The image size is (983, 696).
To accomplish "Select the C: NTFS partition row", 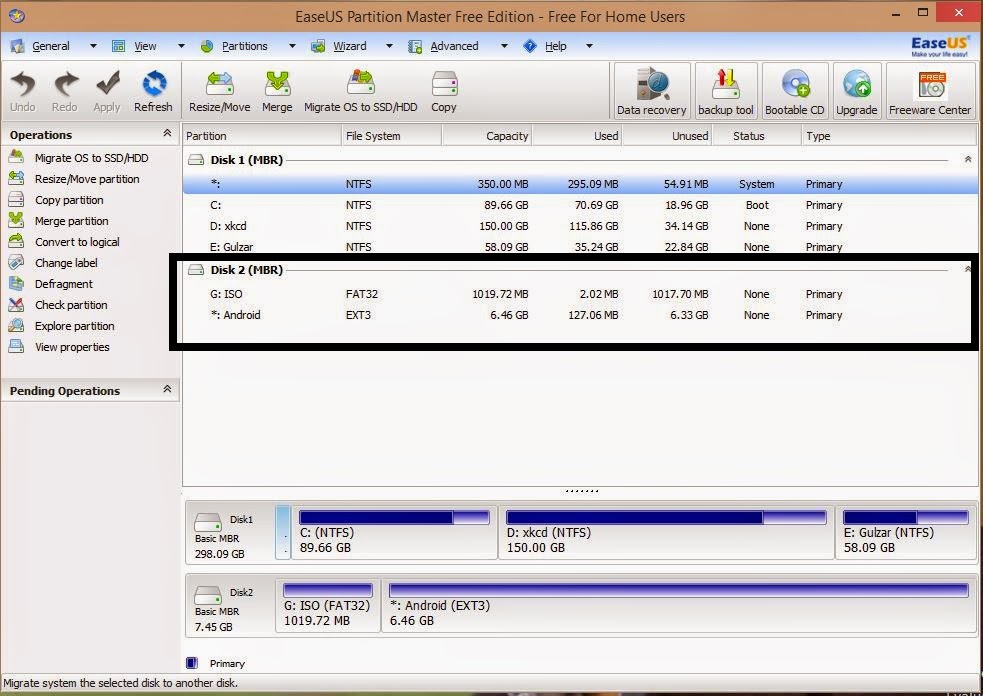I will pos(580,205).
